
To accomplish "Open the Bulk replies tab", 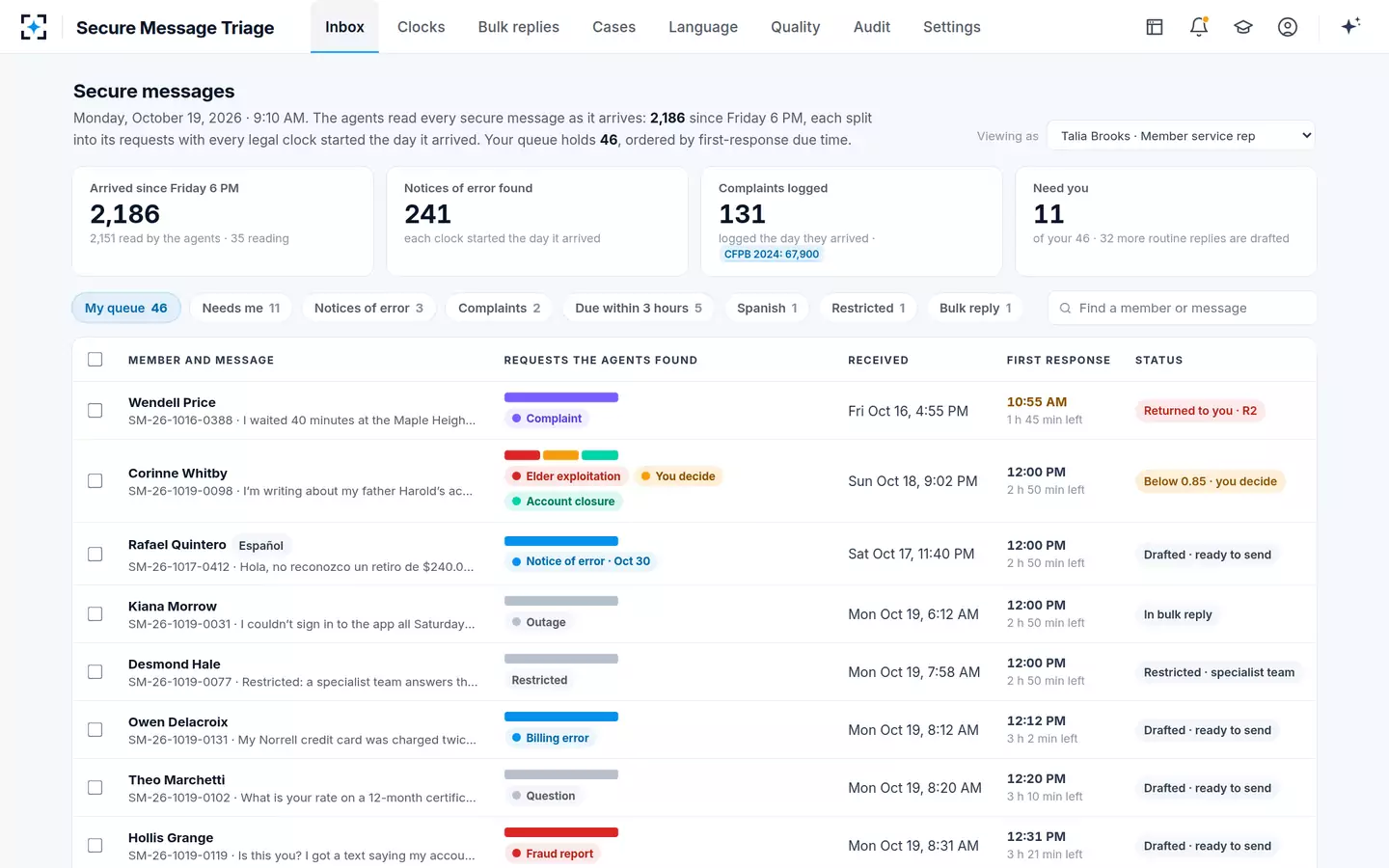I will click(519, 27).
